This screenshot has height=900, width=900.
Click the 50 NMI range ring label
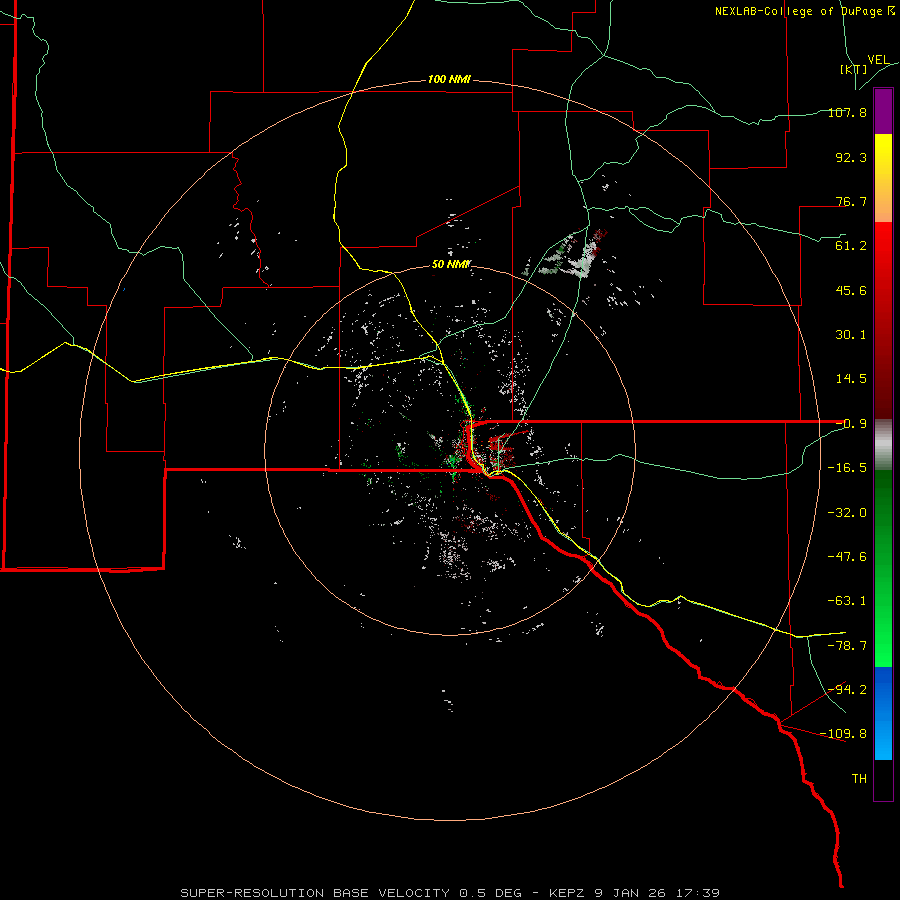click(451, 264)
